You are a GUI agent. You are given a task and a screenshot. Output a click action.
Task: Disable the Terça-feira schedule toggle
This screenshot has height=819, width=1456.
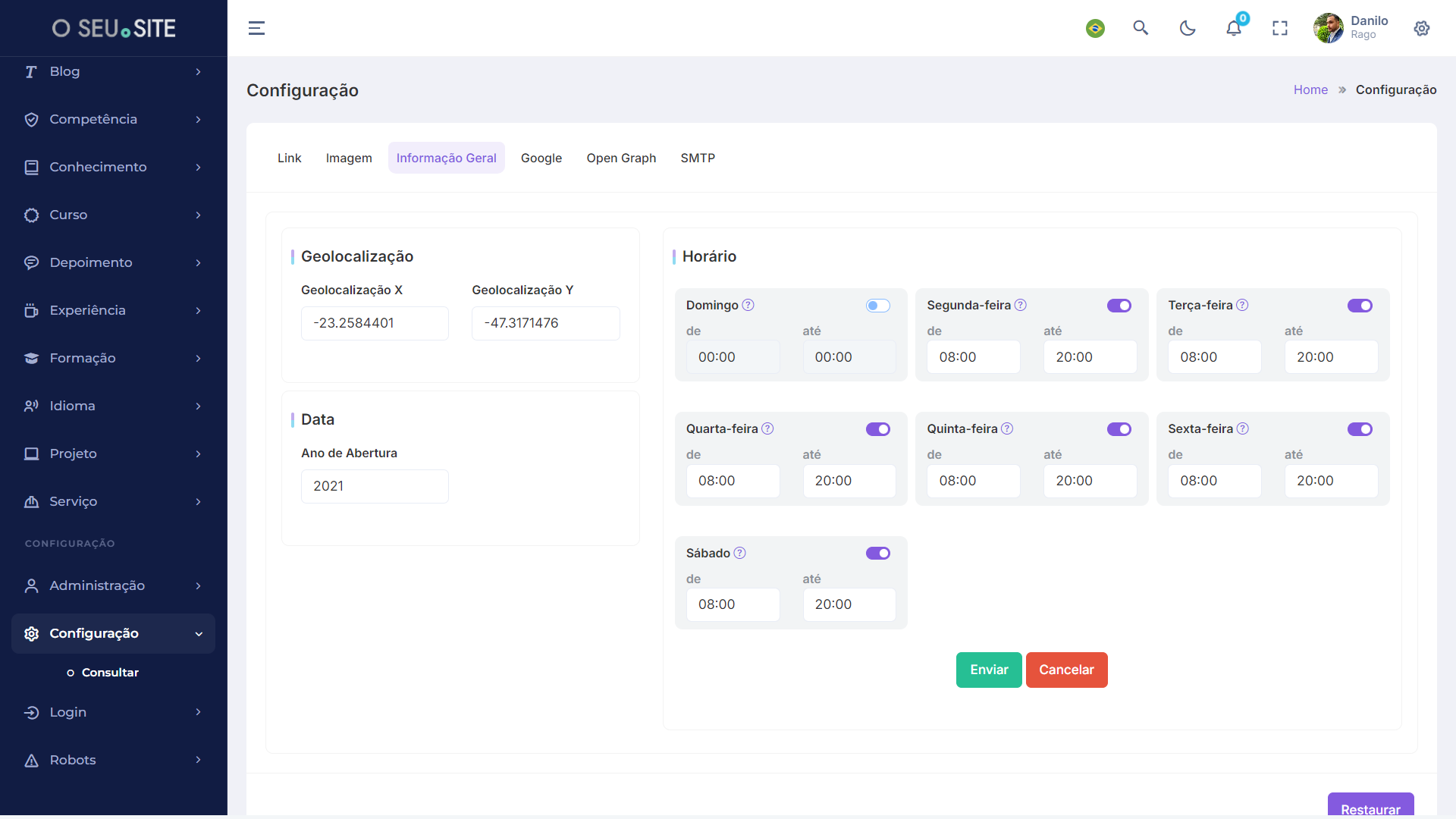point(1360,306)
